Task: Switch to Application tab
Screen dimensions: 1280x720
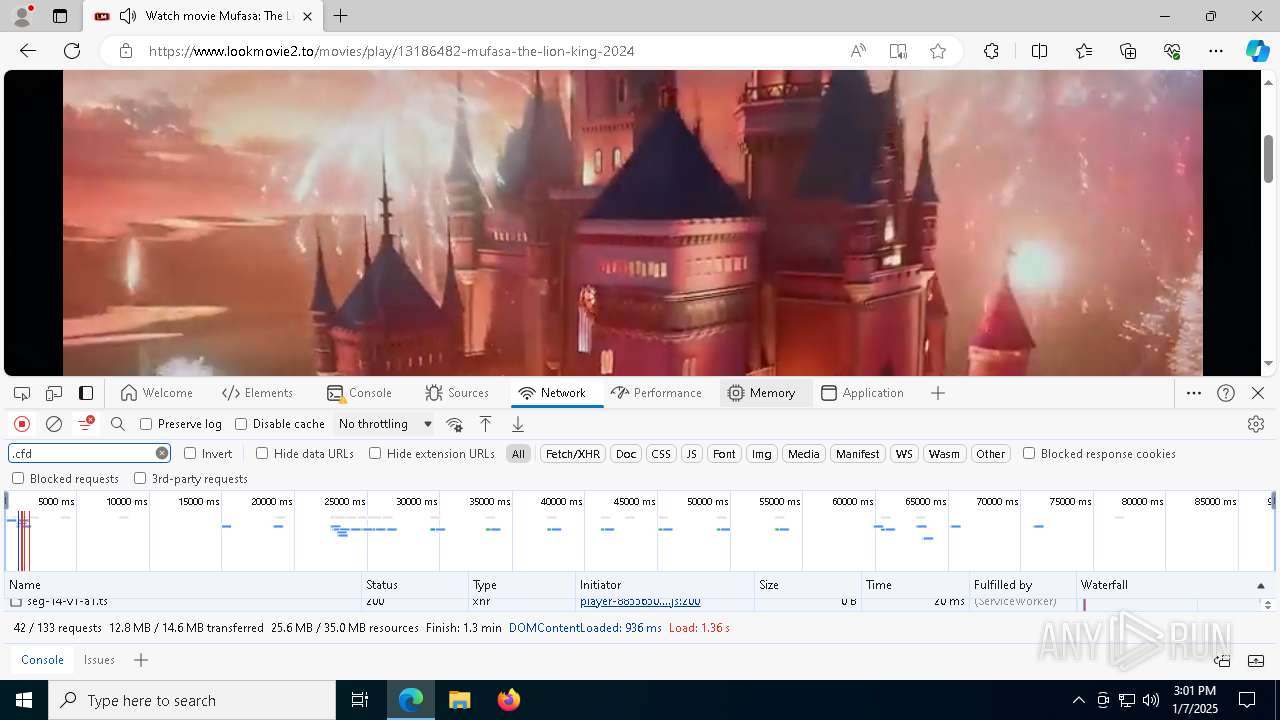Action: click(862, 393)
